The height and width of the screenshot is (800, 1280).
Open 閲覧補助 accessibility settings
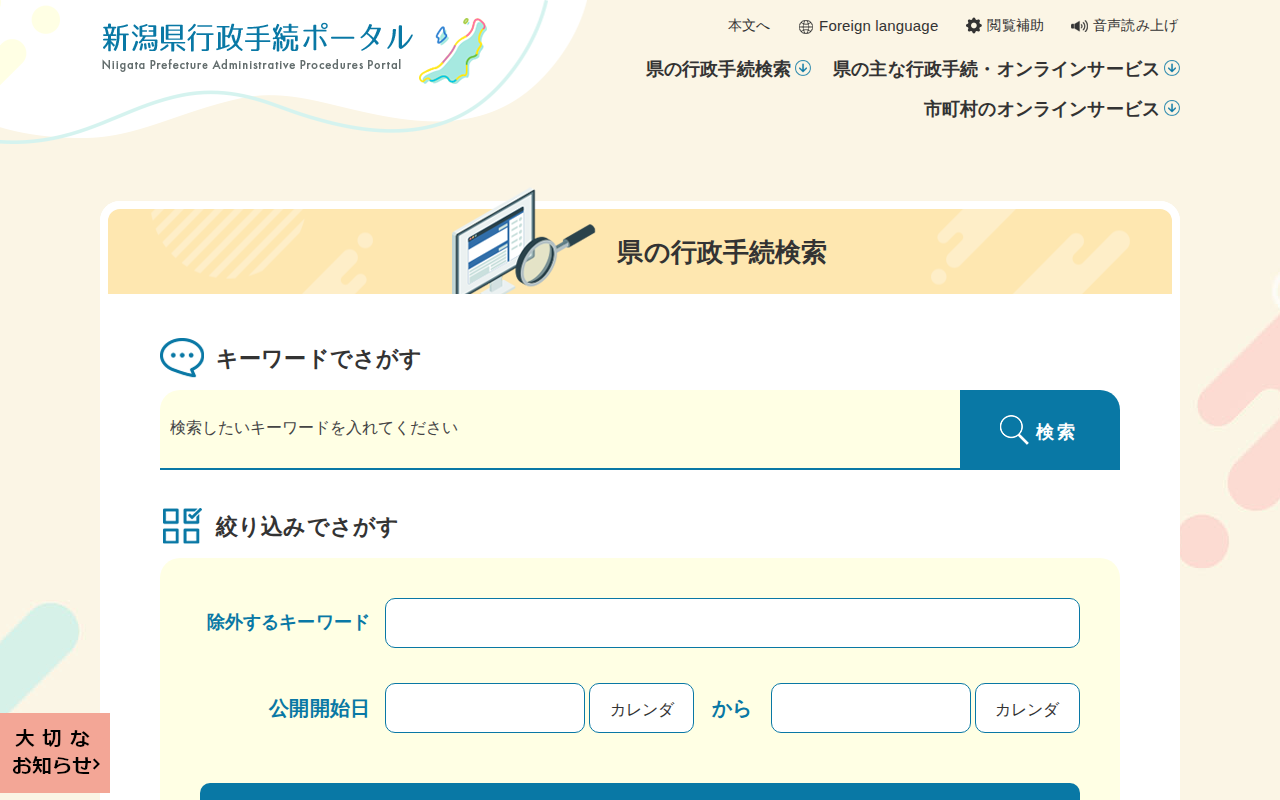[x=1005, y=26]
